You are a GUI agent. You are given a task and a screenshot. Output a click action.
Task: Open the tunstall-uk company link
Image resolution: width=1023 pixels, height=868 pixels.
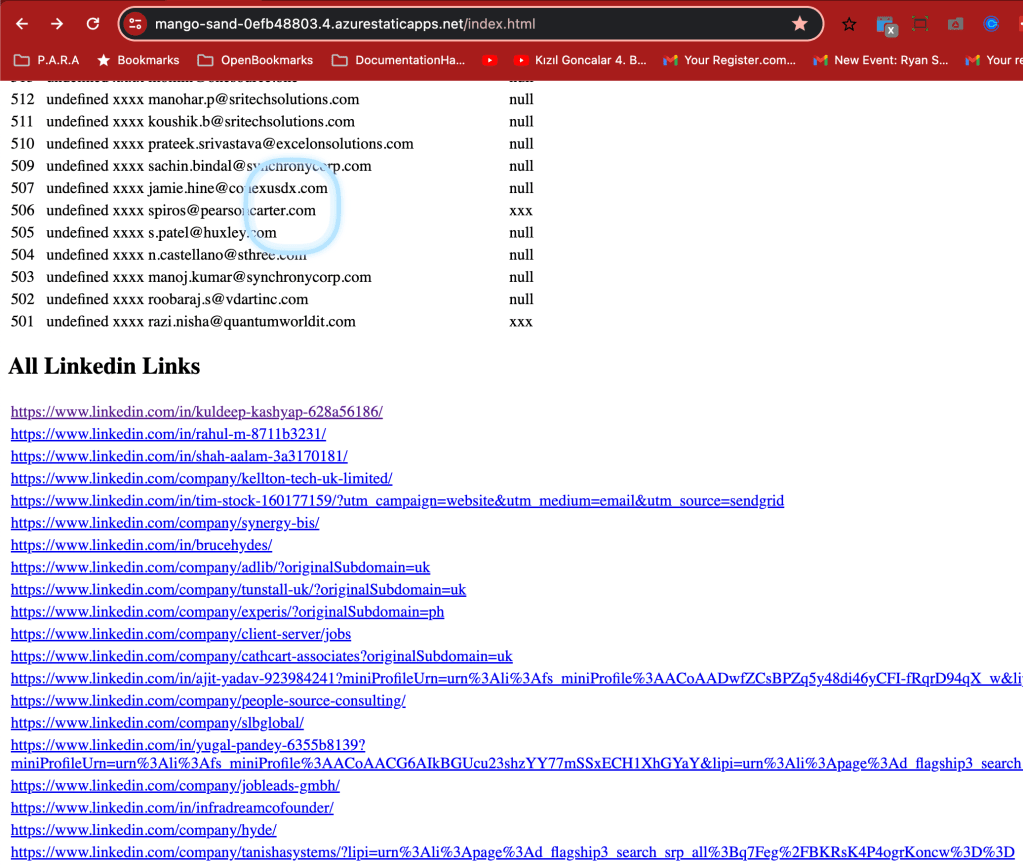click(238, 589)
